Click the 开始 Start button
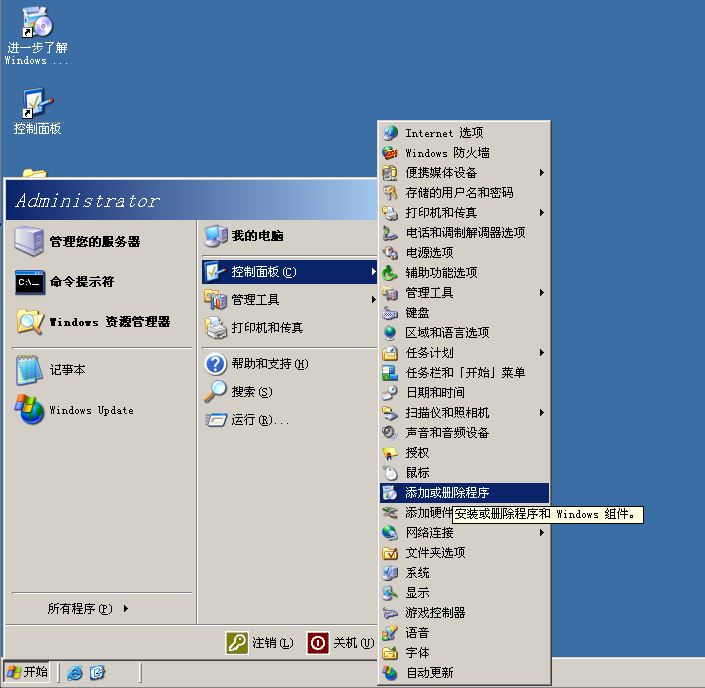705x688 pixels. [27, 672]
